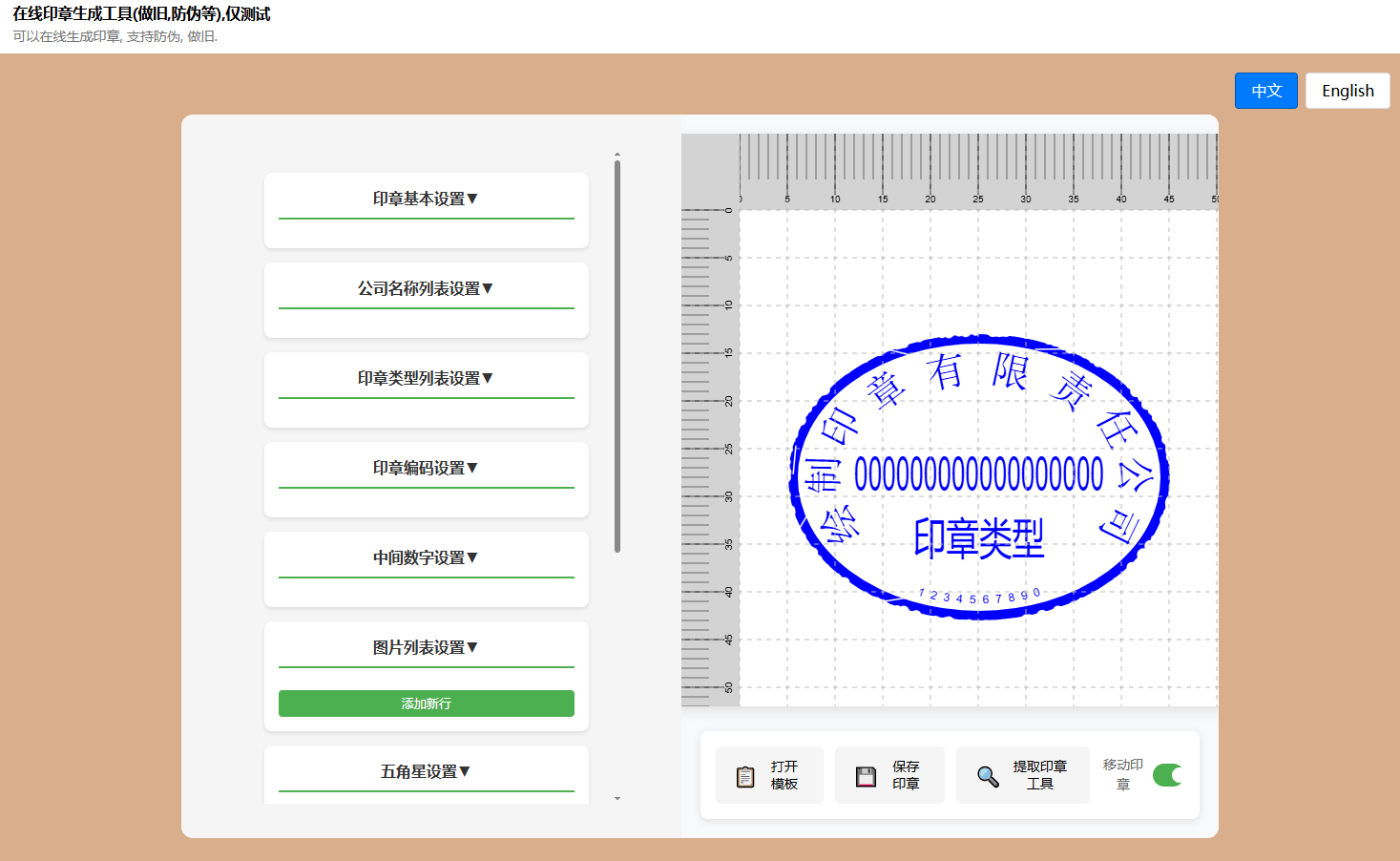Open the 印章类型列表设置 section
This screenshot has width=1400, height=861.
pyautogui.click(x=426, y=377)
